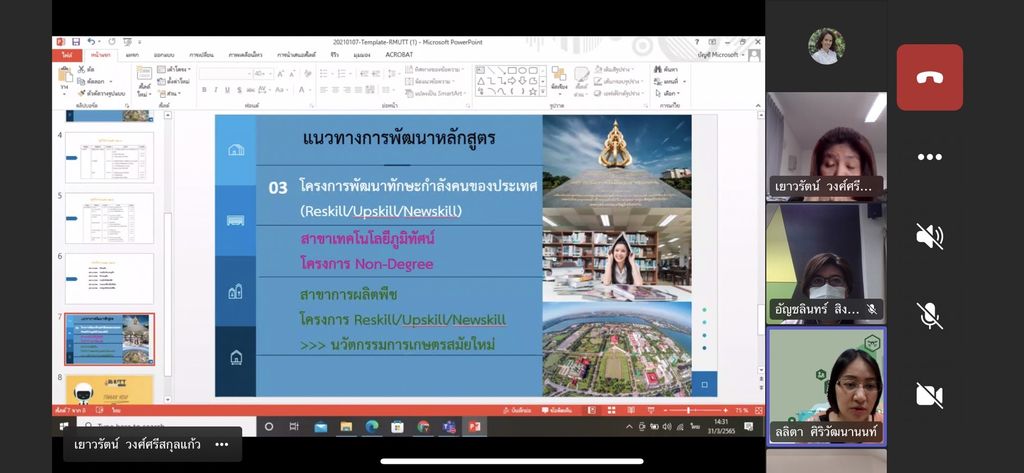Click Comments in the status bar
The width and height of the screenshot is (1024, 473).
click(556, 410)
